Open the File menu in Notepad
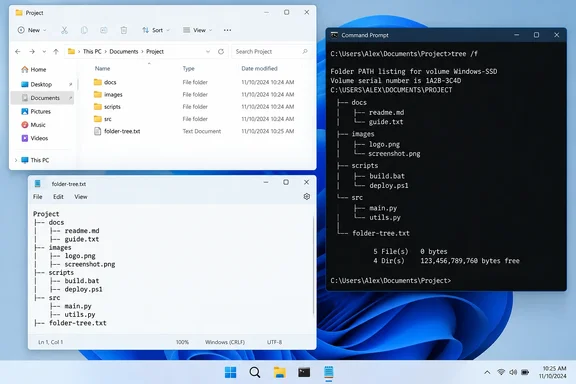 tap(37, 197)
